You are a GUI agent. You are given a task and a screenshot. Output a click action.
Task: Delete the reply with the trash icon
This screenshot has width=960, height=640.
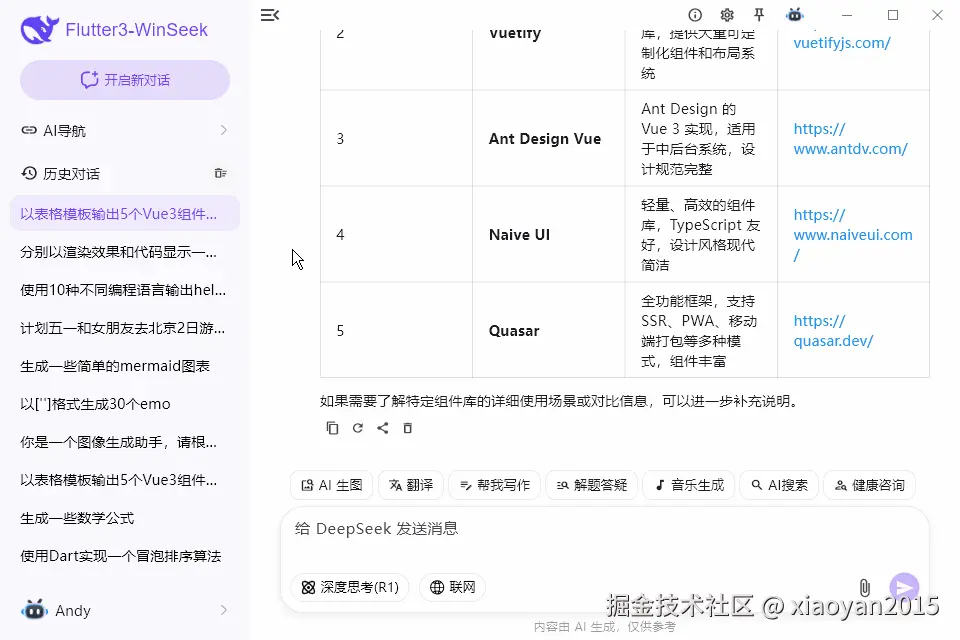point(408,428)
